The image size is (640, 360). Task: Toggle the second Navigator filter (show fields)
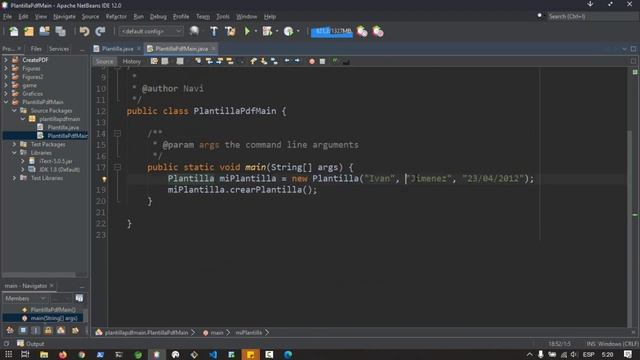pyautogui.click(x=23, y=330)
